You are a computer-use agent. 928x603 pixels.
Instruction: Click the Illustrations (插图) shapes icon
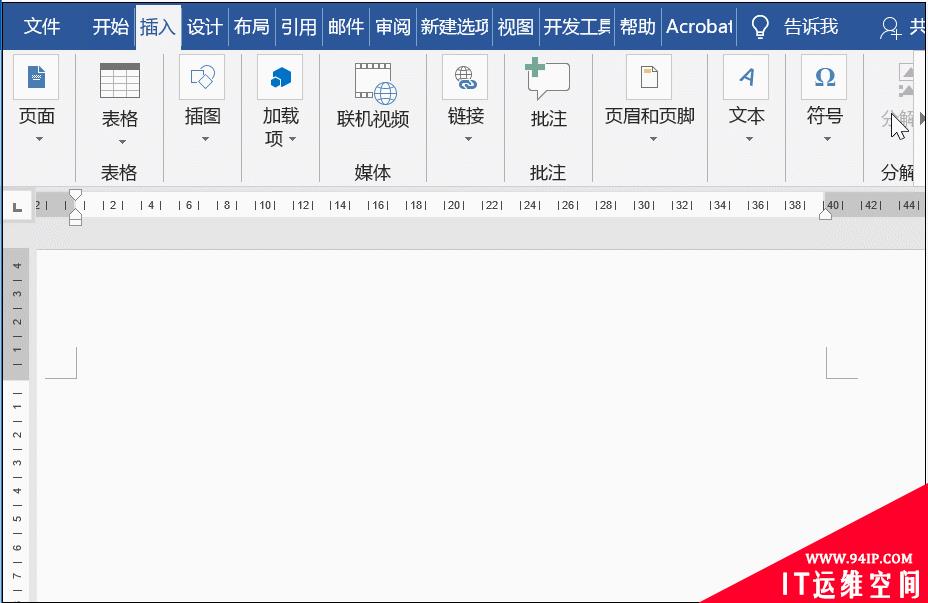pos(202,77)
